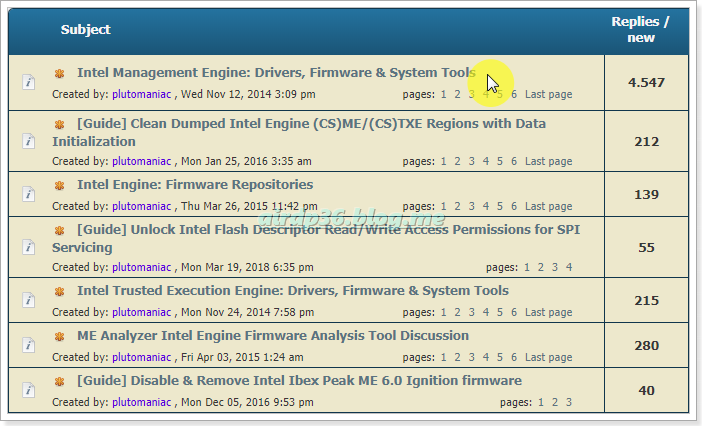Click orange star icon beside Intel Management Engine title

click(x=60, y=73)
